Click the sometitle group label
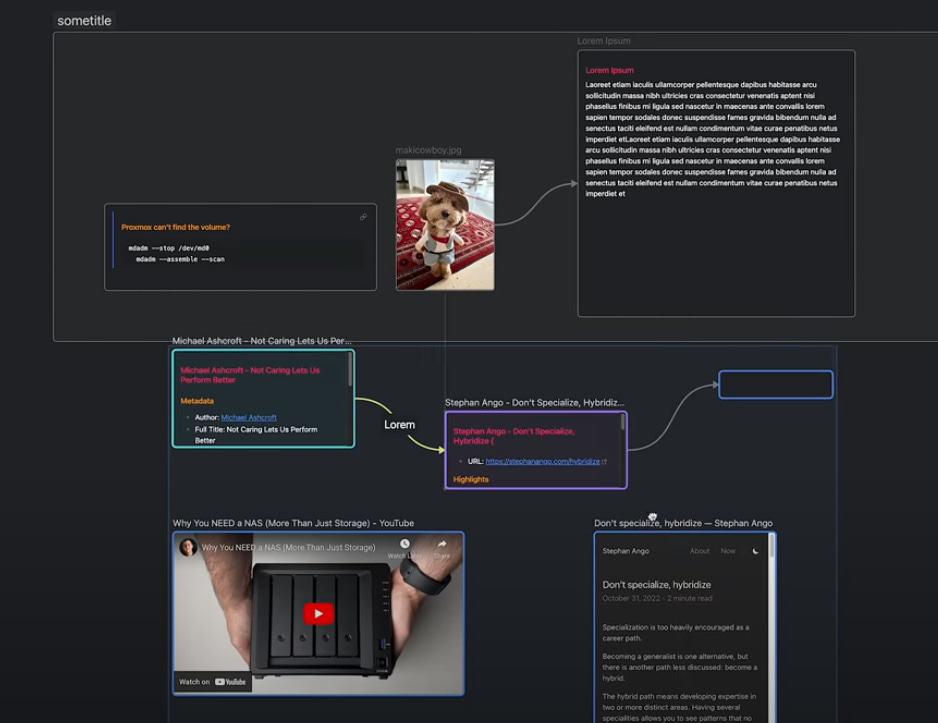This screenshot has height=723, width=938. point(84,20)
